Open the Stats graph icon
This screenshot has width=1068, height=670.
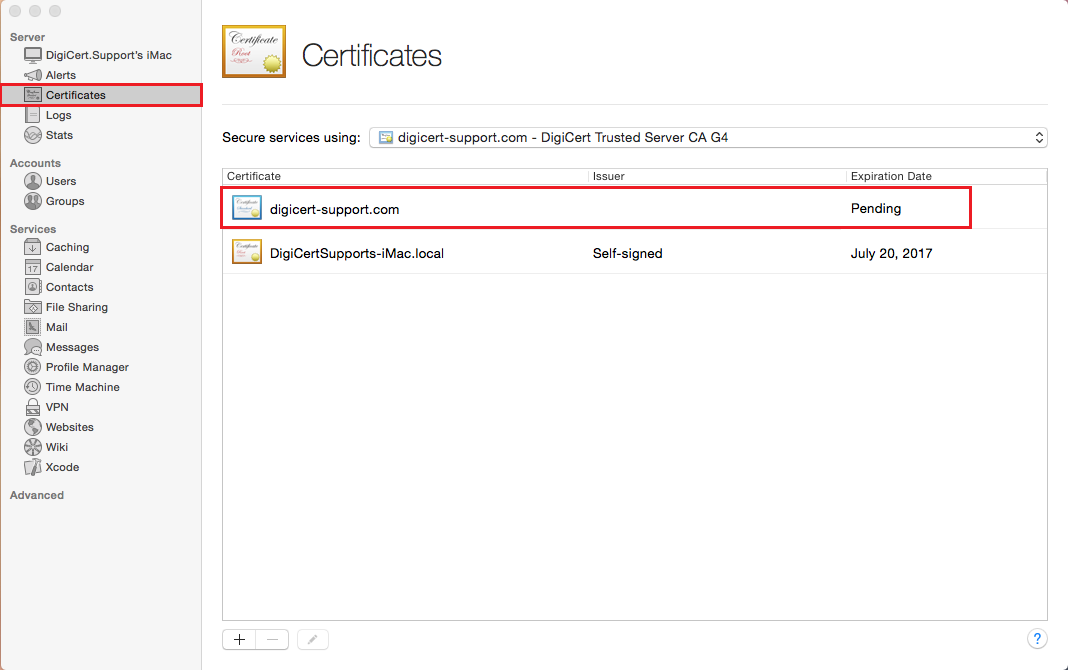(33, 135)
